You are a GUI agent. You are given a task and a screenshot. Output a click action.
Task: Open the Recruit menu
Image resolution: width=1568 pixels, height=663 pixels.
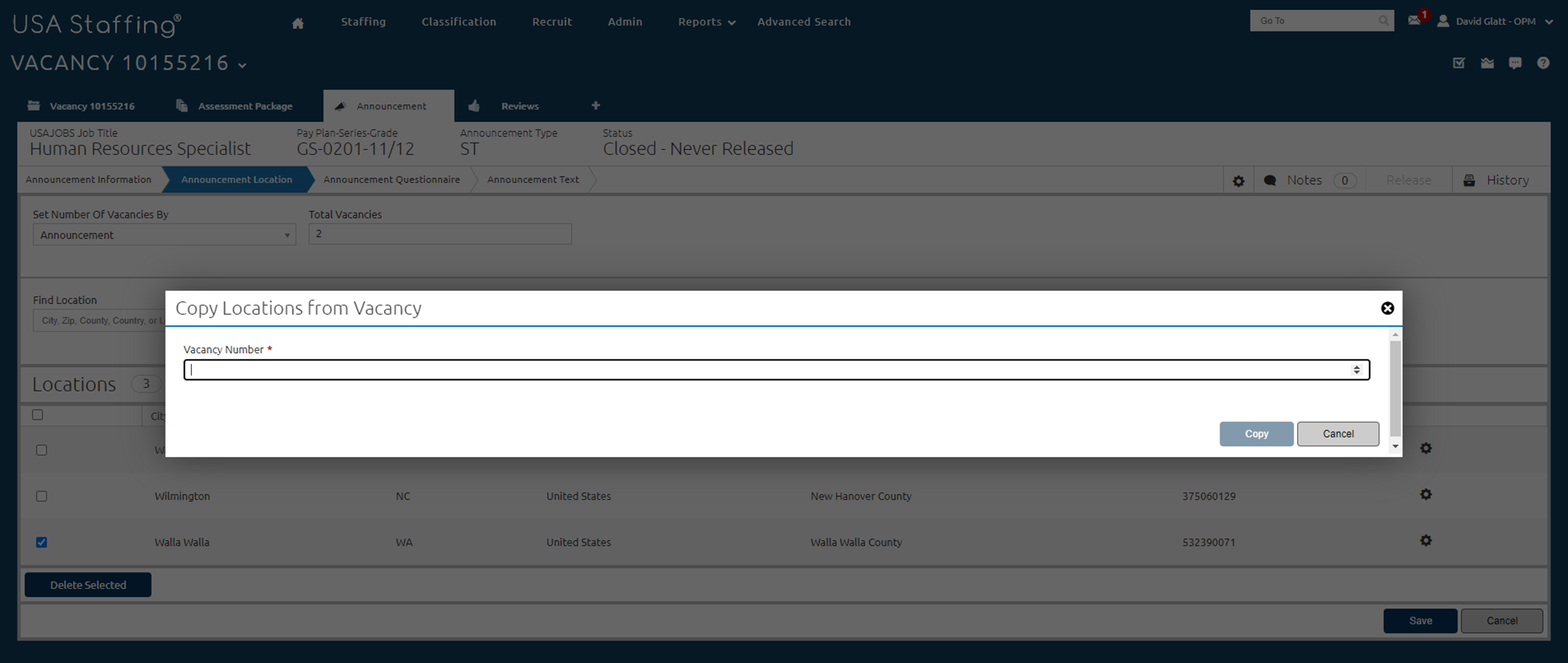coord(552,21)
